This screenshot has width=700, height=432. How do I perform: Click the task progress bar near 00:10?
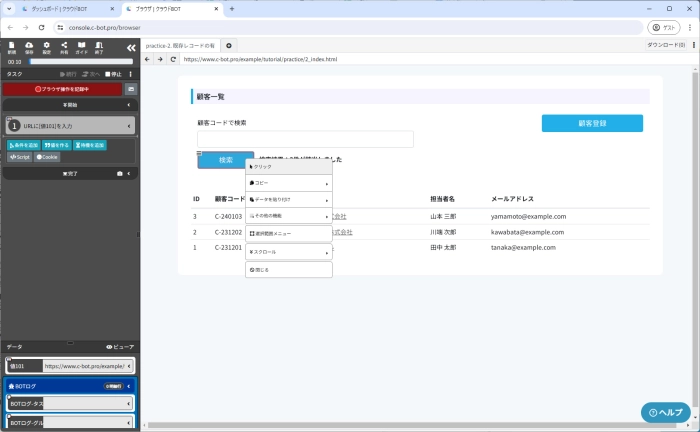(x=82, y=61)
